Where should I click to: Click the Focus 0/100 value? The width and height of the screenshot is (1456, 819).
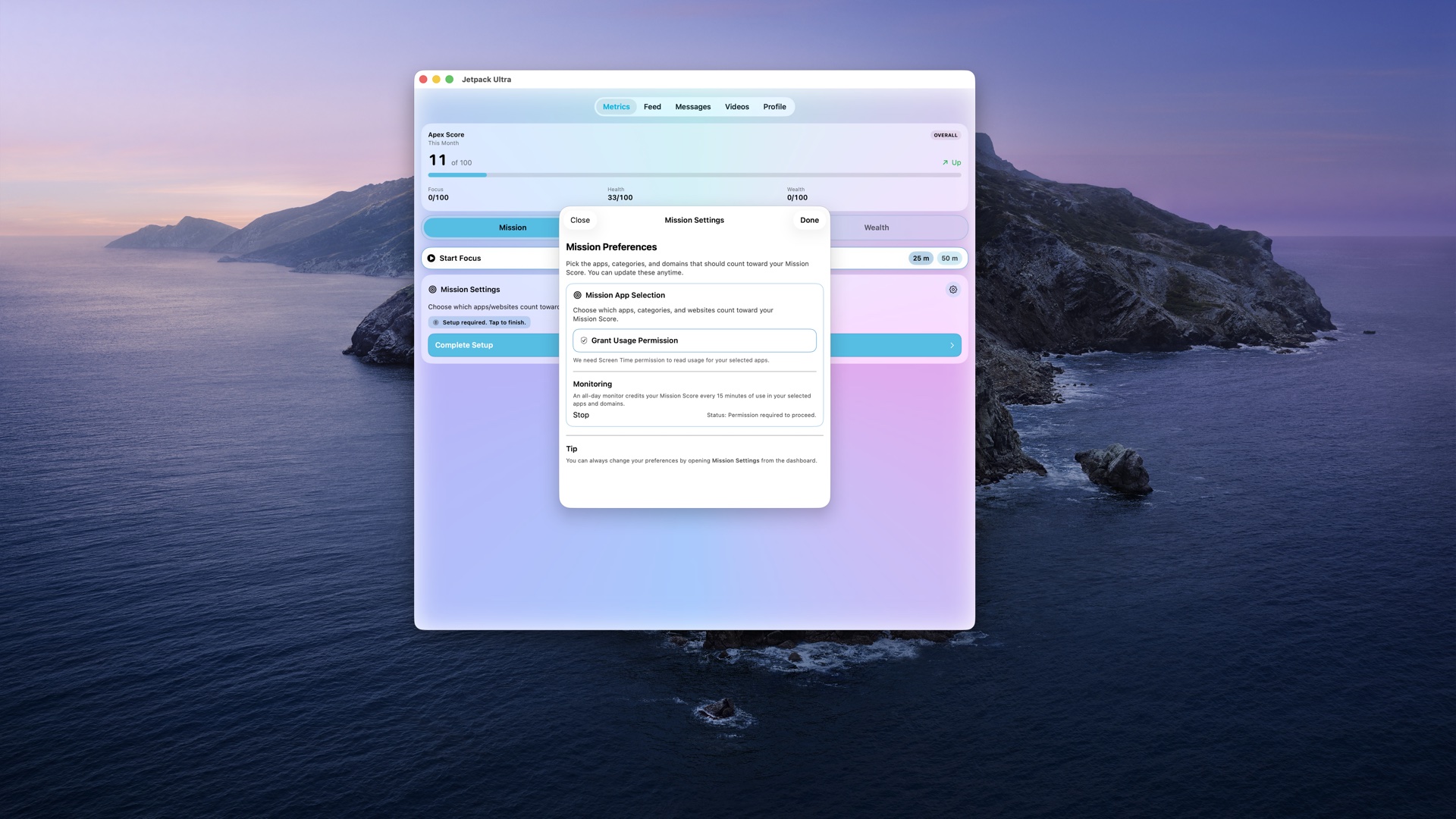(x=438, y=198)
